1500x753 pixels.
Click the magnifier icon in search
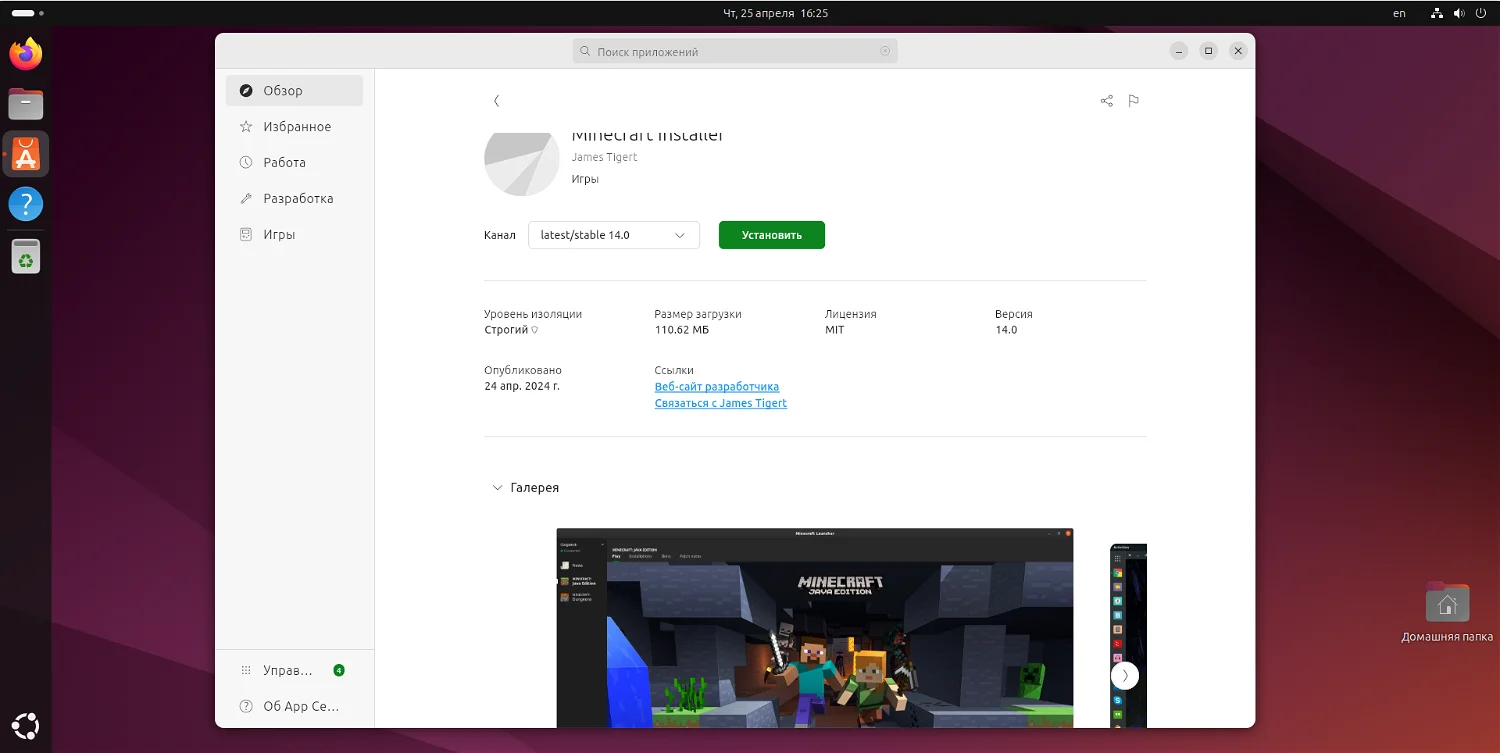point(585,51)
